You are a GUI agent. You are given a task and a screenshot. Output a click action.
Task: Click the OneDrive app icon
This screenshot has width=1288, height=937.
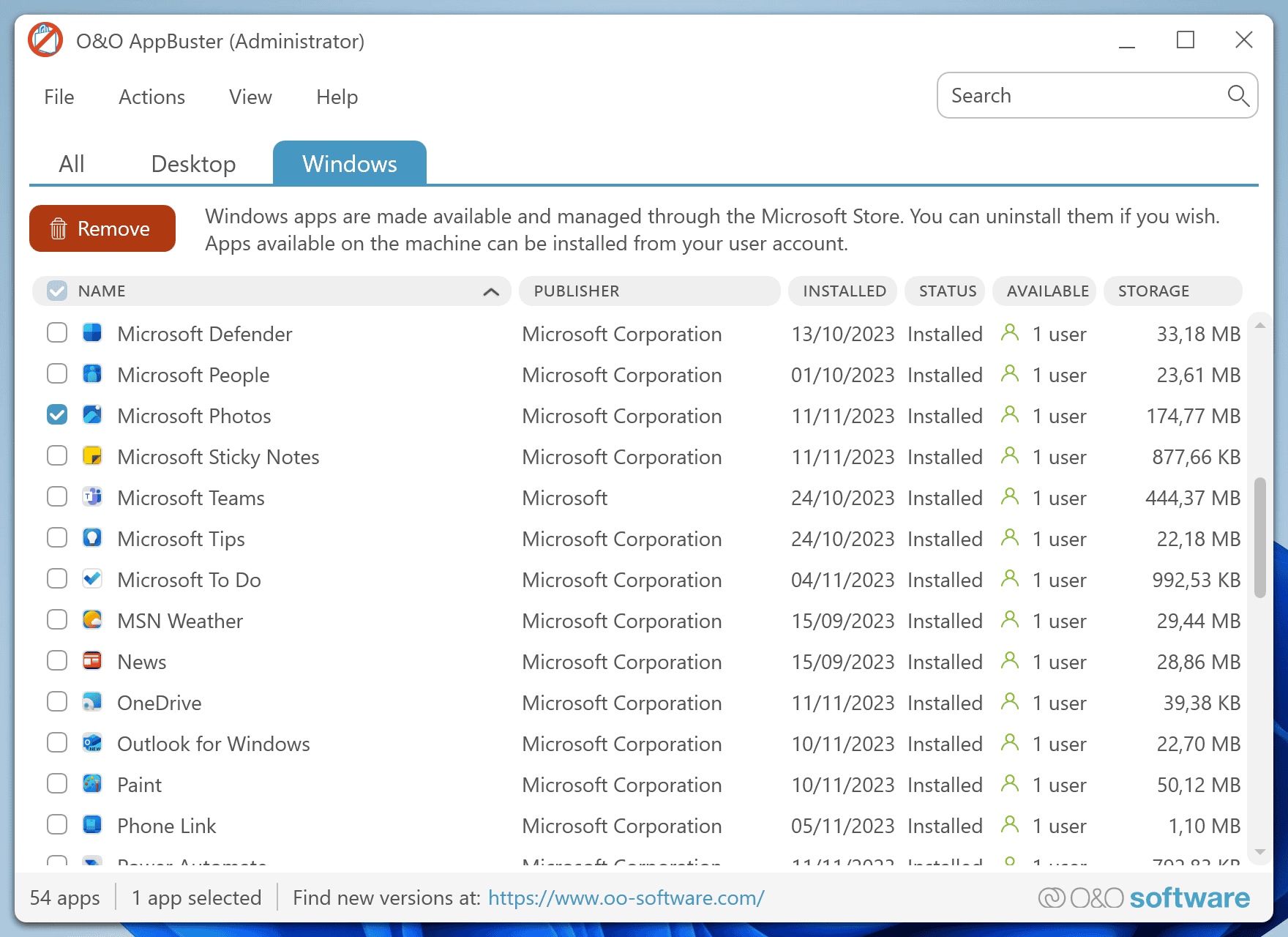pos(92,702)
